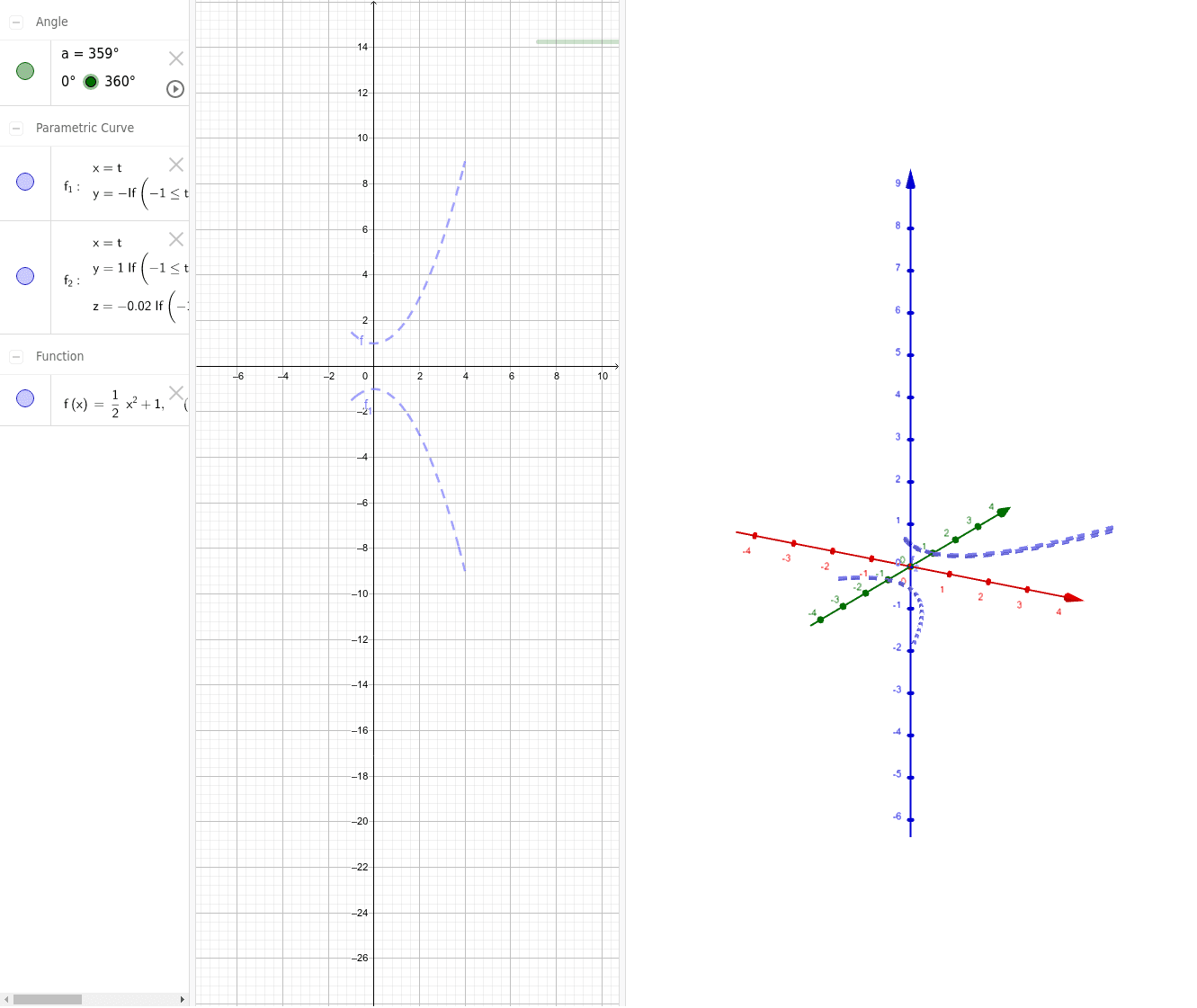Click the green slider handle near 360°
Viewport: 1197px width, 1008px height.
(x=90, y=81)
